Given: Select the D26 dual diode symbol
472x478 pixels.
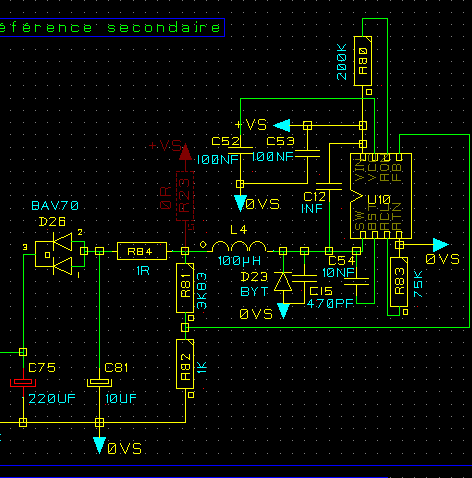Looking at the screenshot, I should (x=60, y=254).
